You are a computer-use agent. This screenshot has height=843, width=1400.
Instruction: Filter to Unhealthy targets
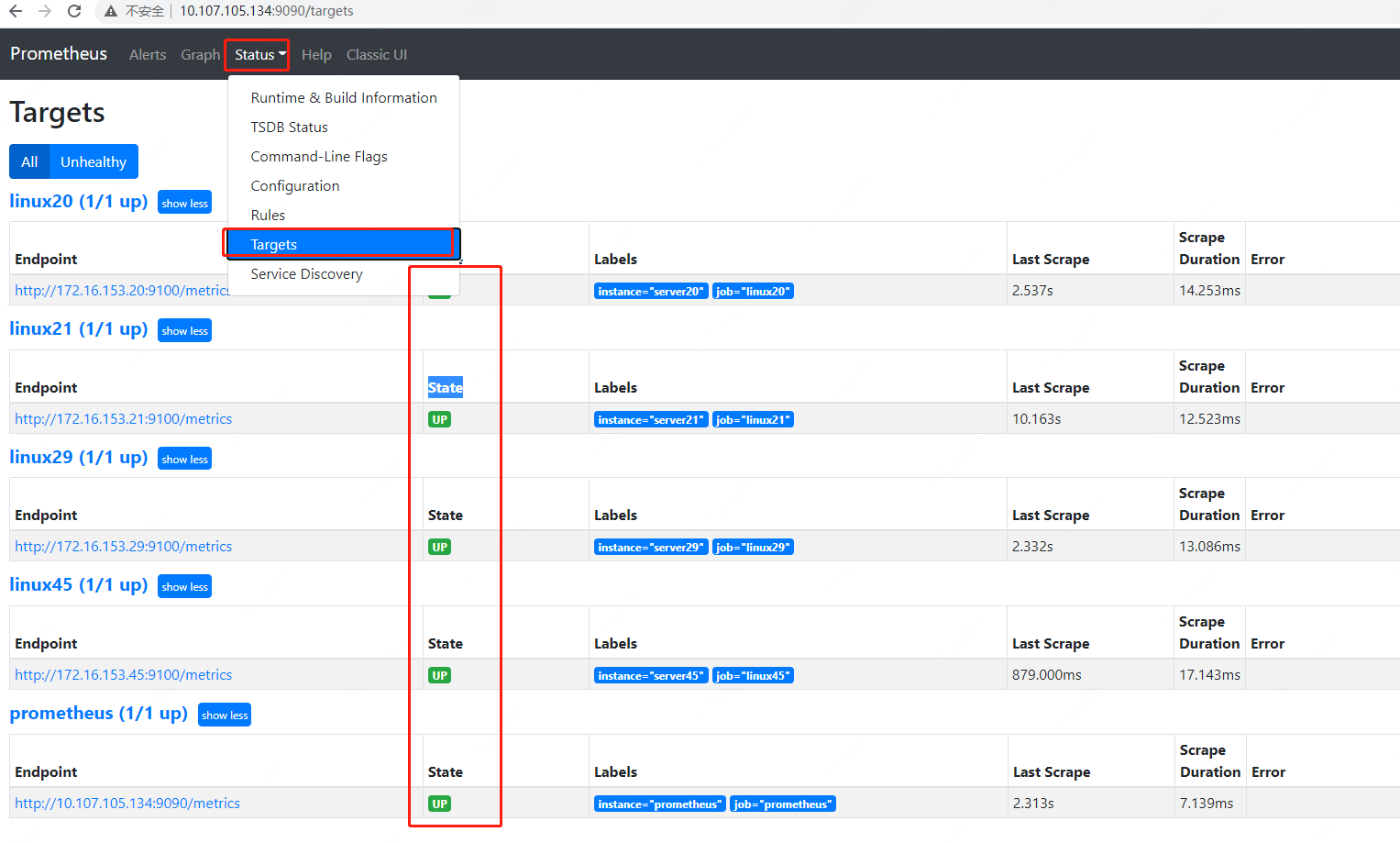(94, 161)
